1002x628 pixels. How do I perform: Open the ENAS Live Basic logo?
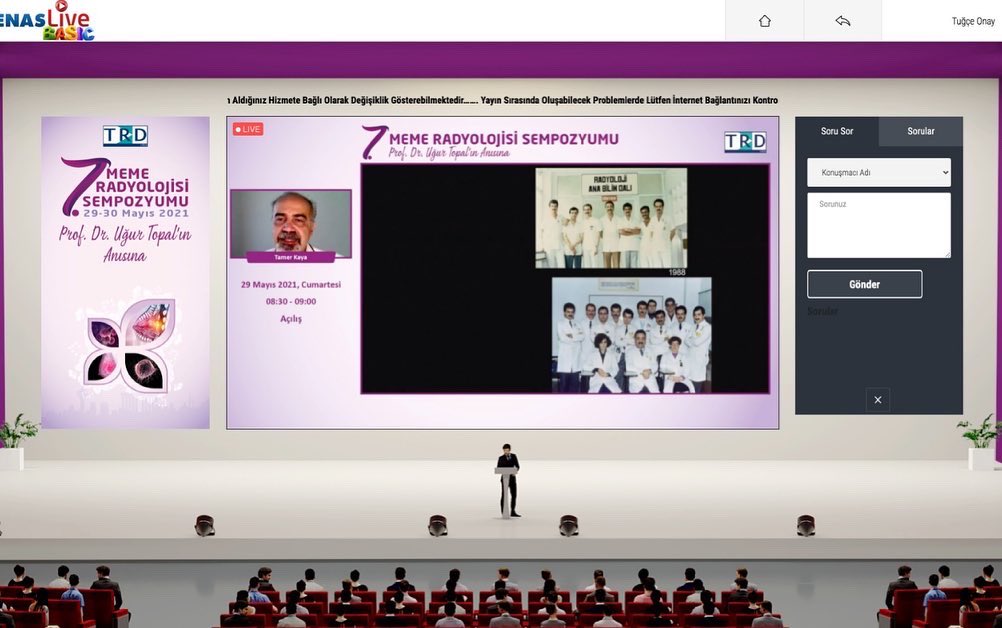pos(46,20)
